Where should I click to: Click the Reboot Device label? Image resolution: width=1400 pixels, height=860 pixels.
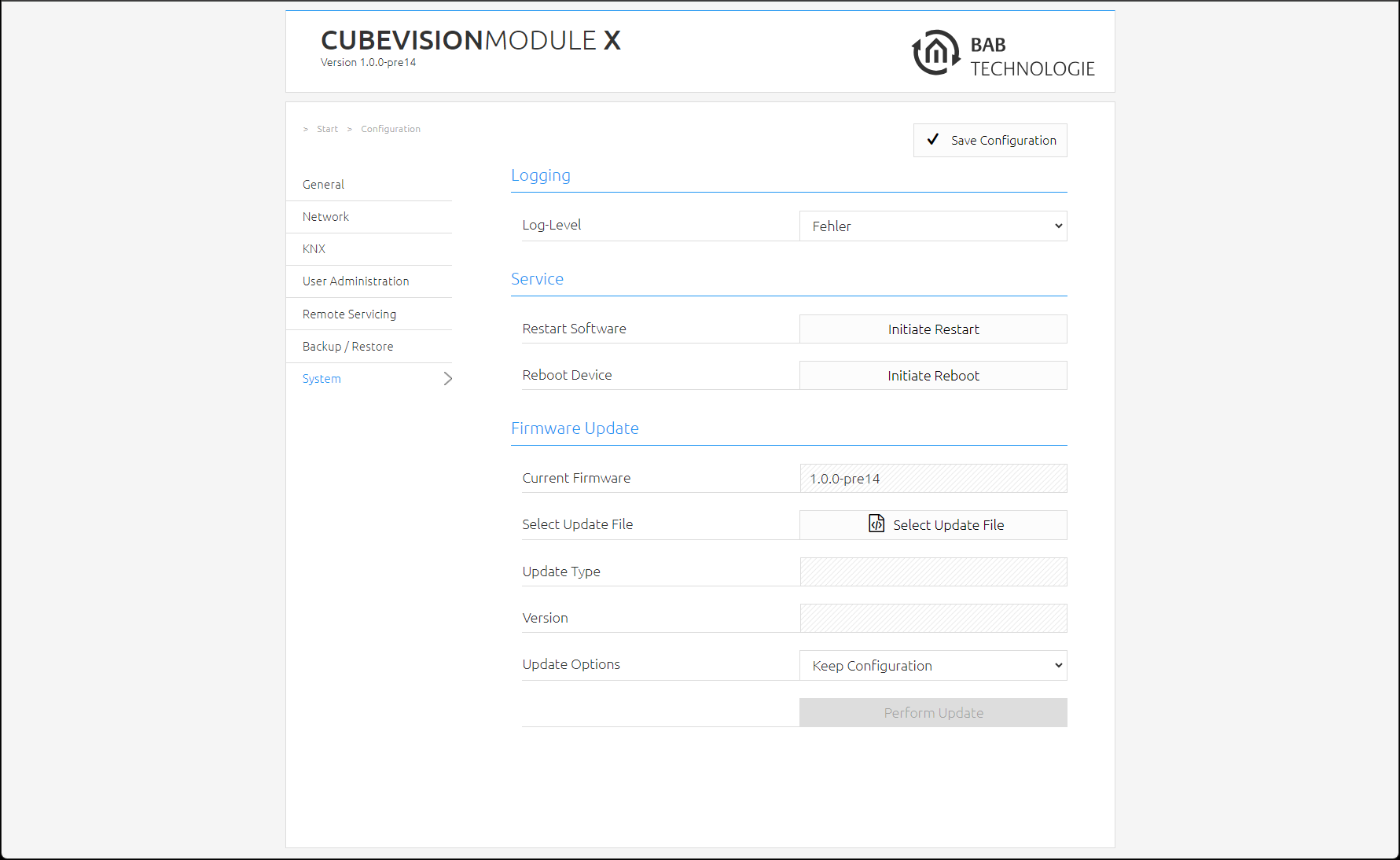tap(567, 375)
